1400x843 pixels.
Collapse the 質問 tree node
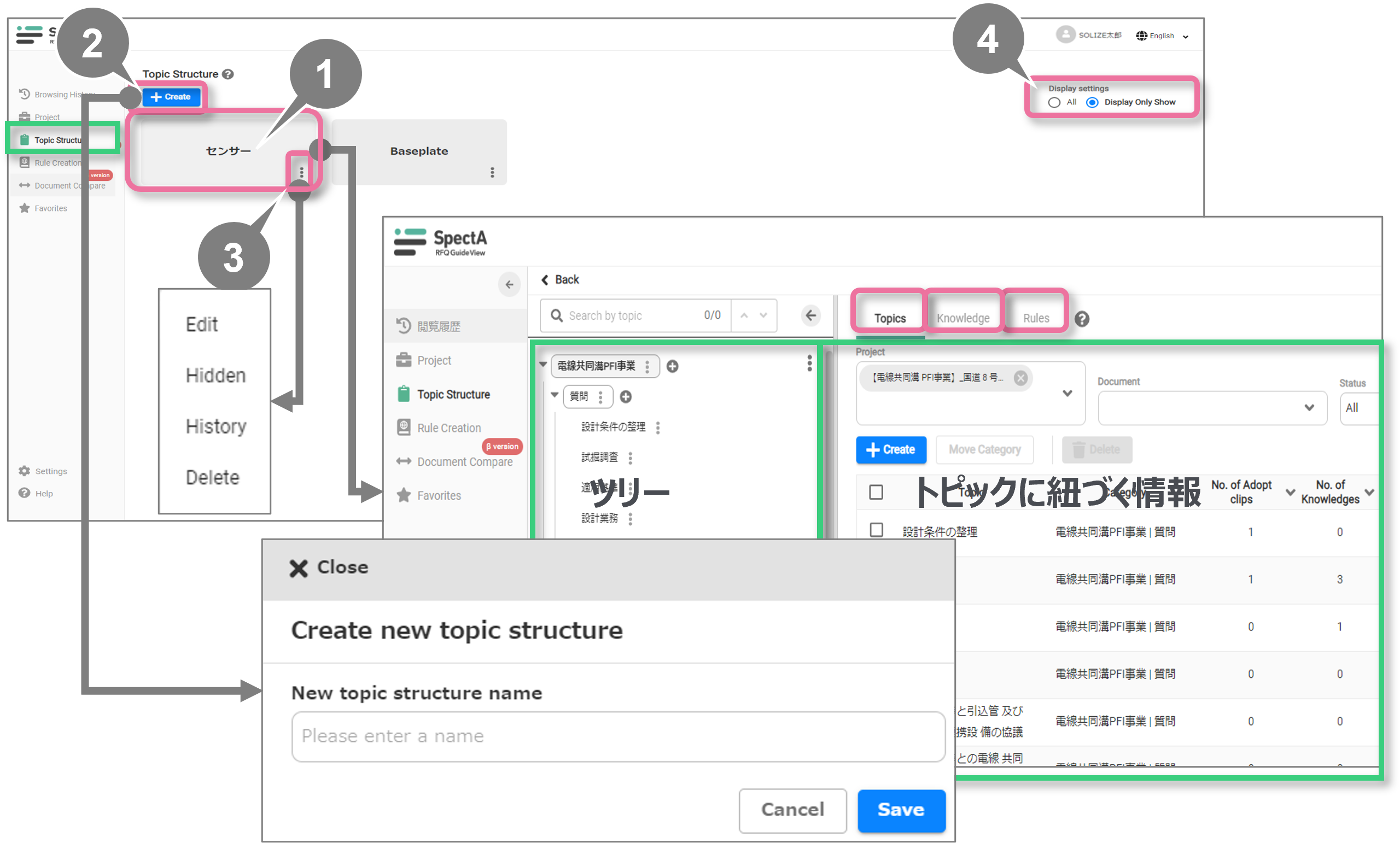[x=554, y=395]
